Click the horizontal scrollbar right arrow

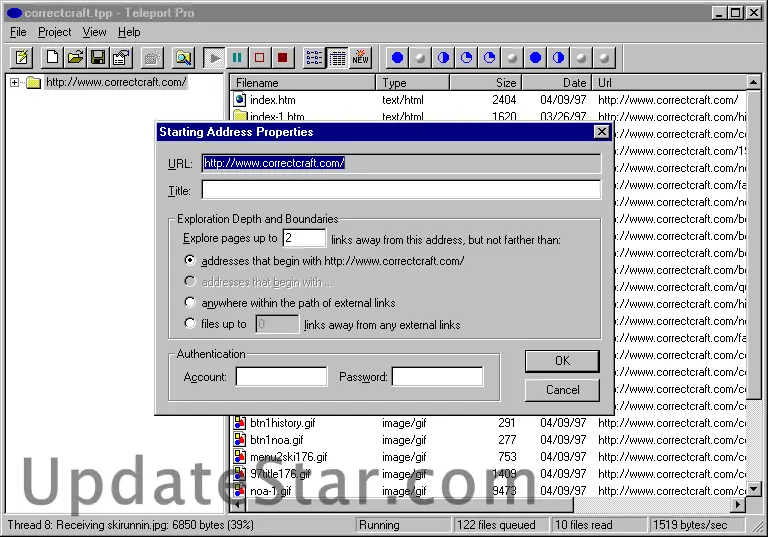point(739,507)
